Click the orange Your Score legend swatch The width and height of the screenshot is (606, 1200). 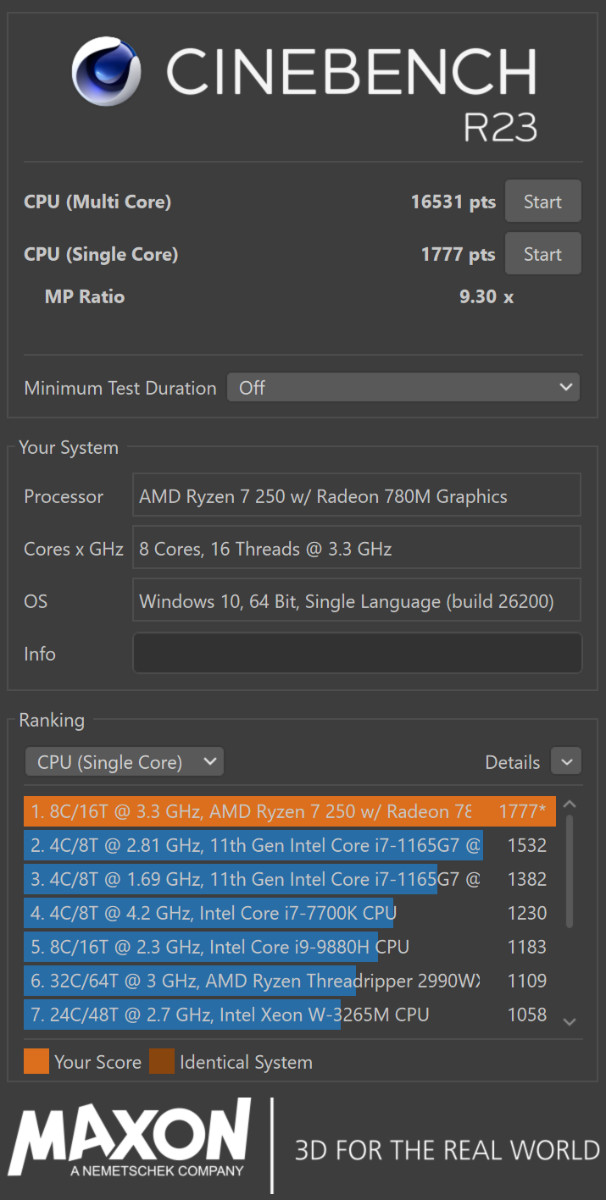click(36, 1061)
